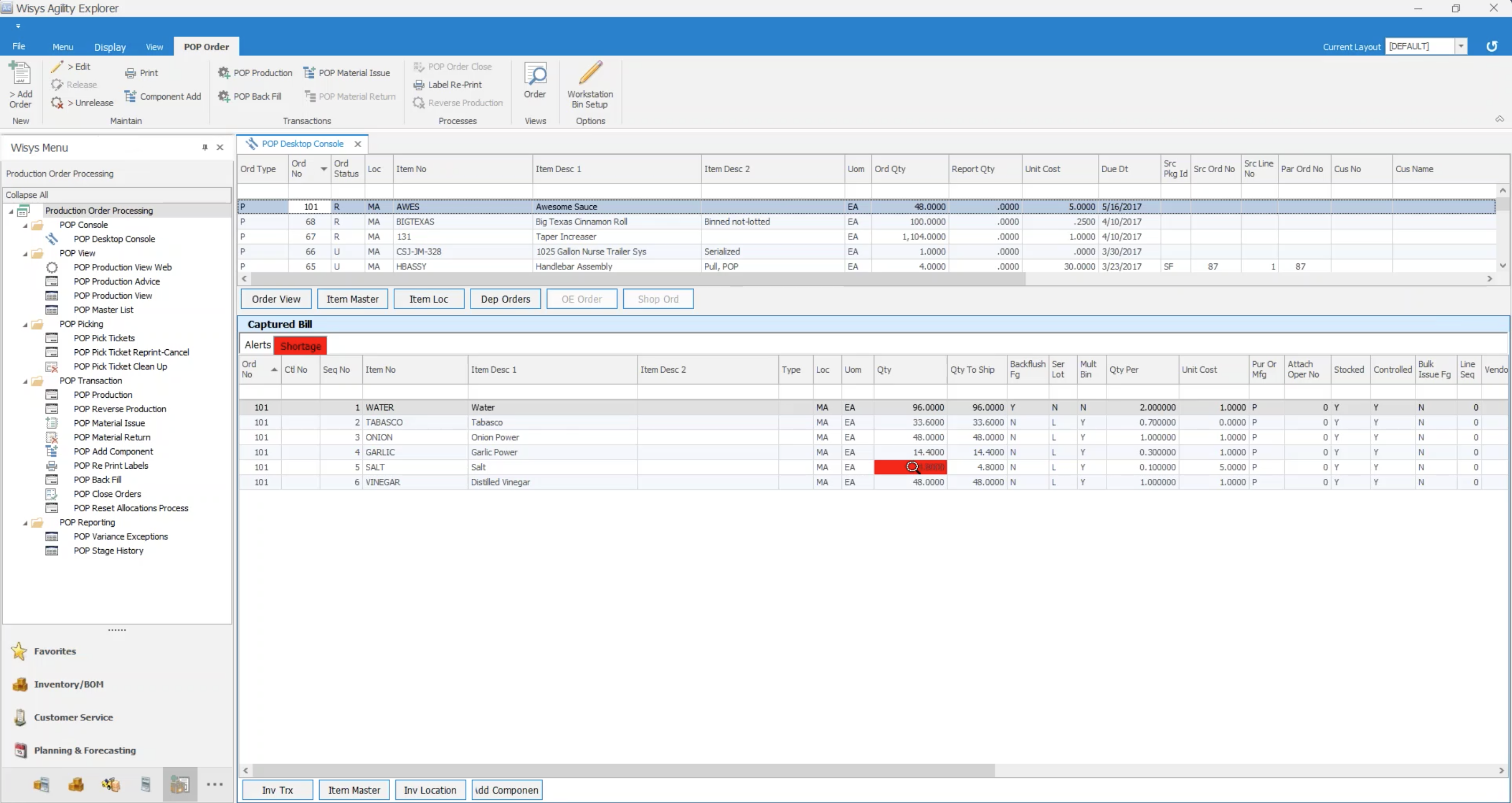The height and width of the screenshot is (803, 1512).
Task: Select the POP Order ribbon tab
Action: pos(206,47)
